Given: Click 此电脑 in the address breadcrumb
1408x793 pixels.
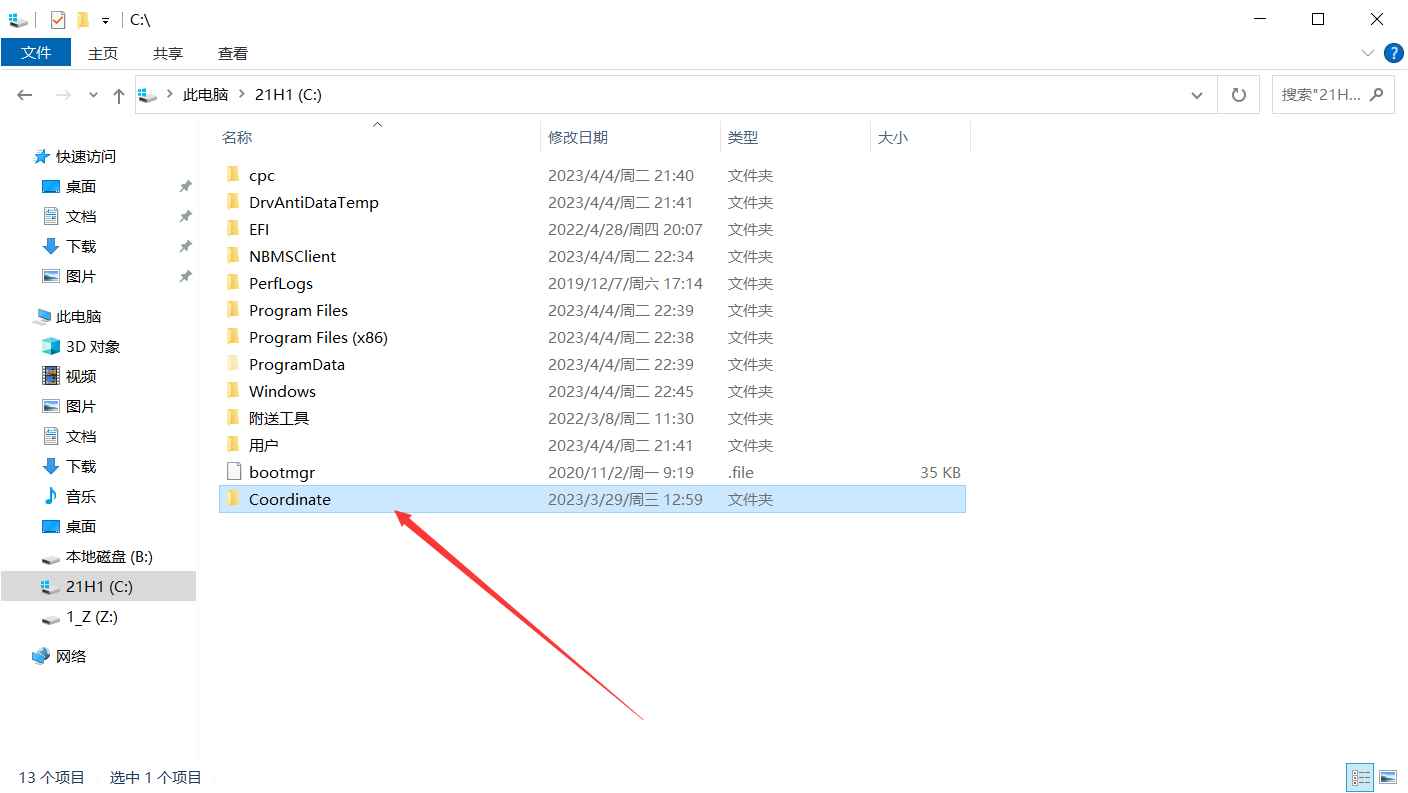Looking at the screenshot, I should pos(205,95).
